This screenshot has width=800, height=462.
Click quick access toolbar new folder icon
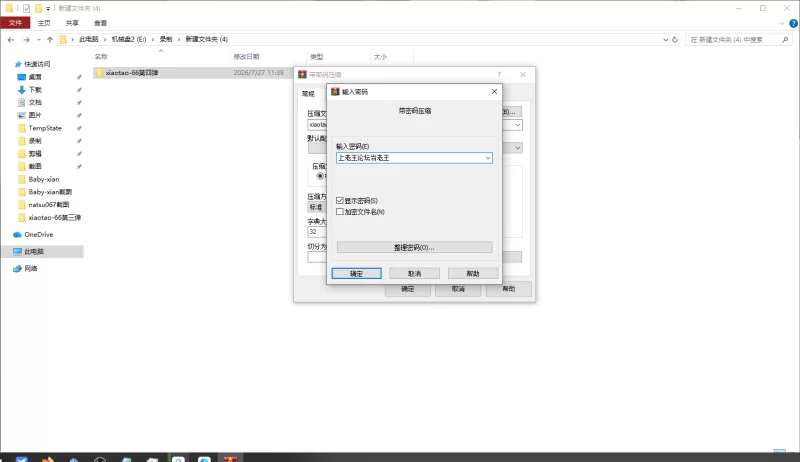pos(38,8)
